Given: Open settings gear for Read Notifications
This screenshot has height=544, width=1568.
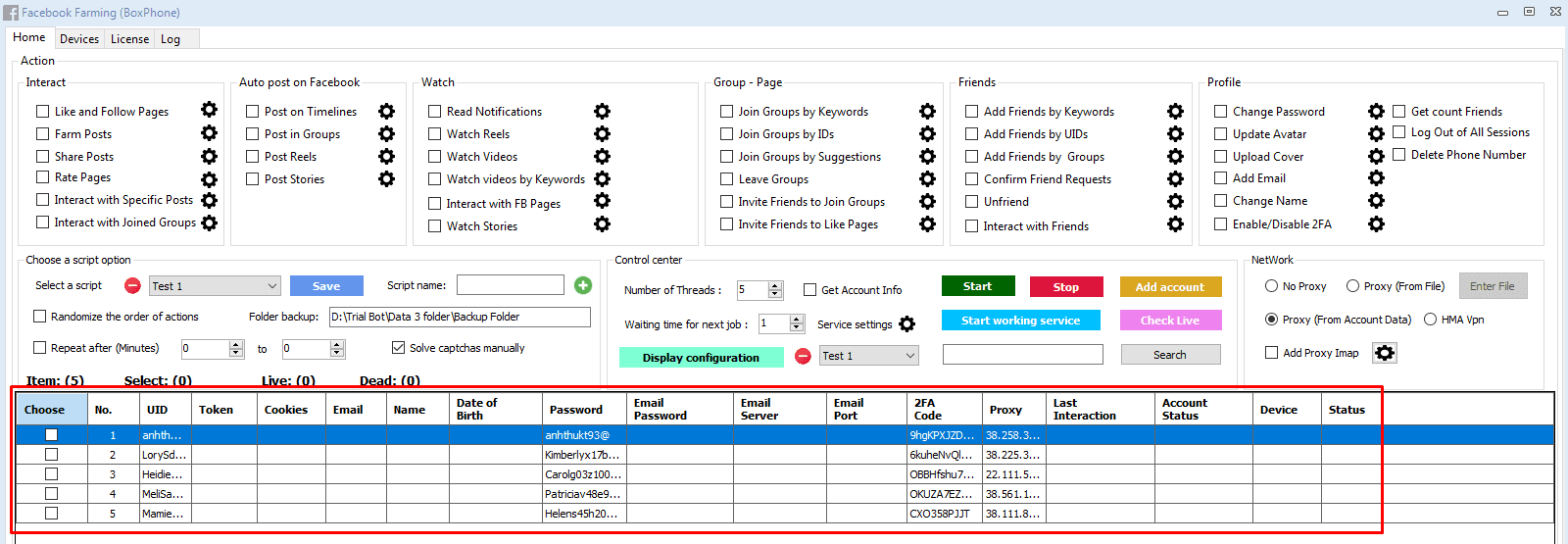Looking at the screenshot, I should click(602, 111).
